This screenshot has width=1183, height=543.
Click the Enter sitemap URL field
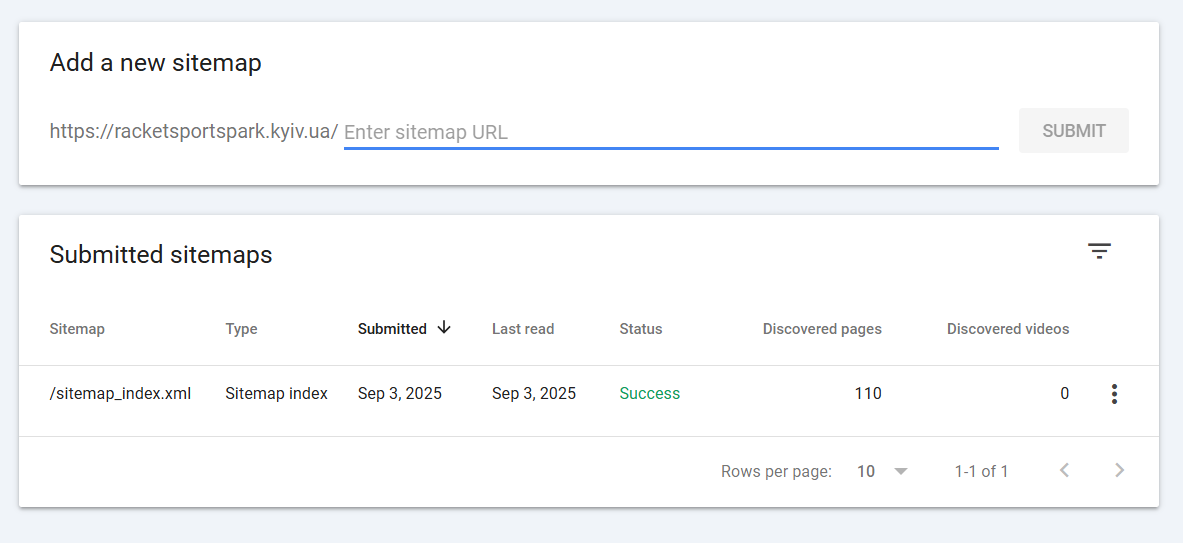[x=671, y=132]
